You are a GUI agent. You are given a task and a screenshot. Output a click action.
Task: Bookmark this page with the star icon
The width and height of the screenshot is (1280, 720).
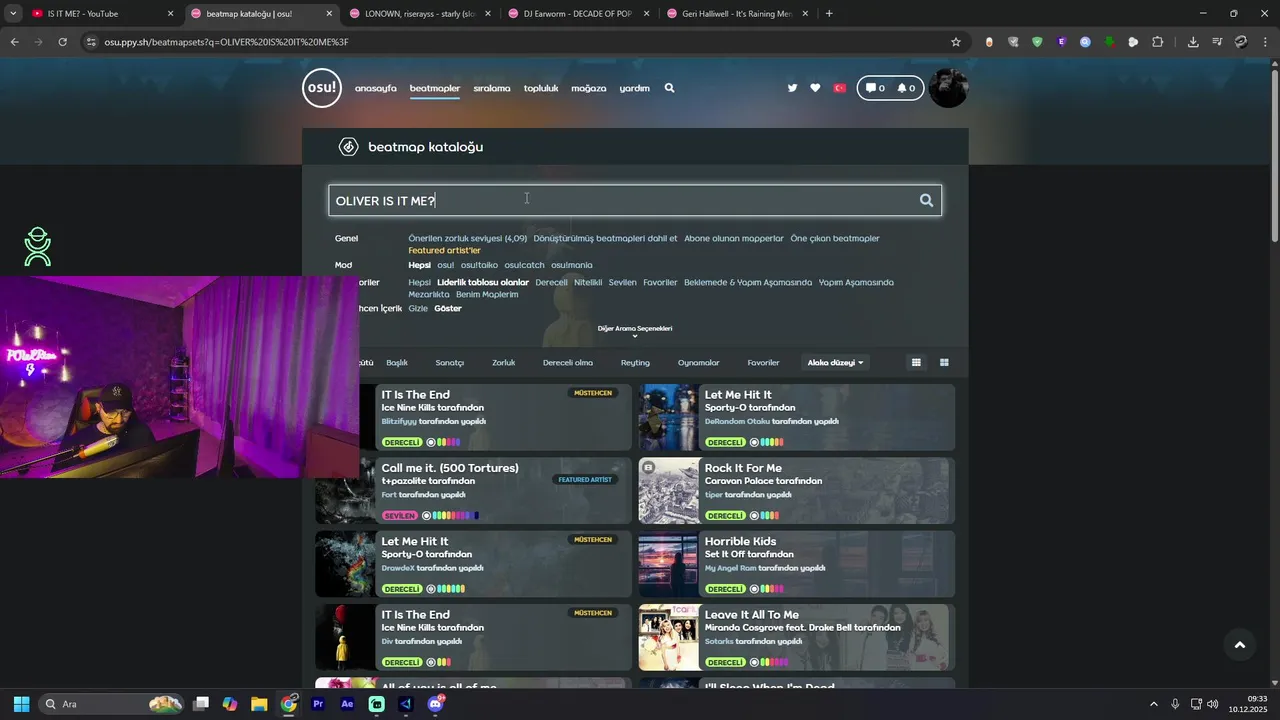955,42
